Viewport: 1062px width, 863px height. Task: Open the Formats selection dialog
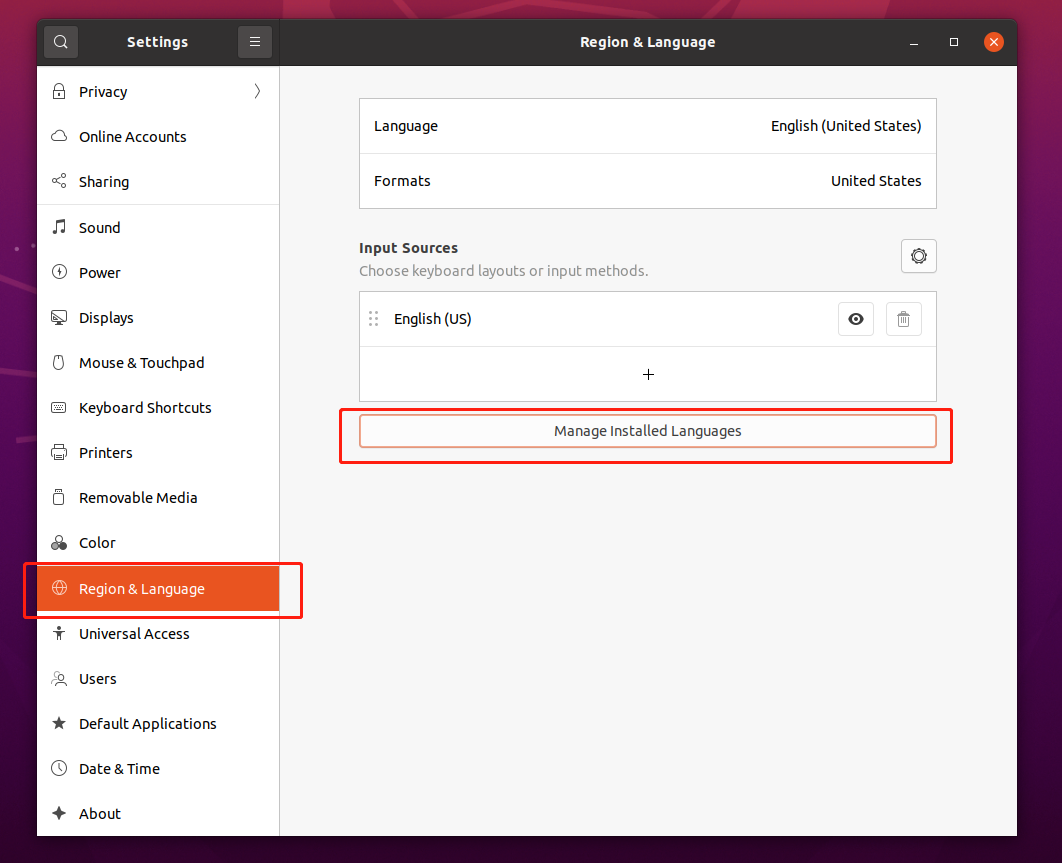647,181
